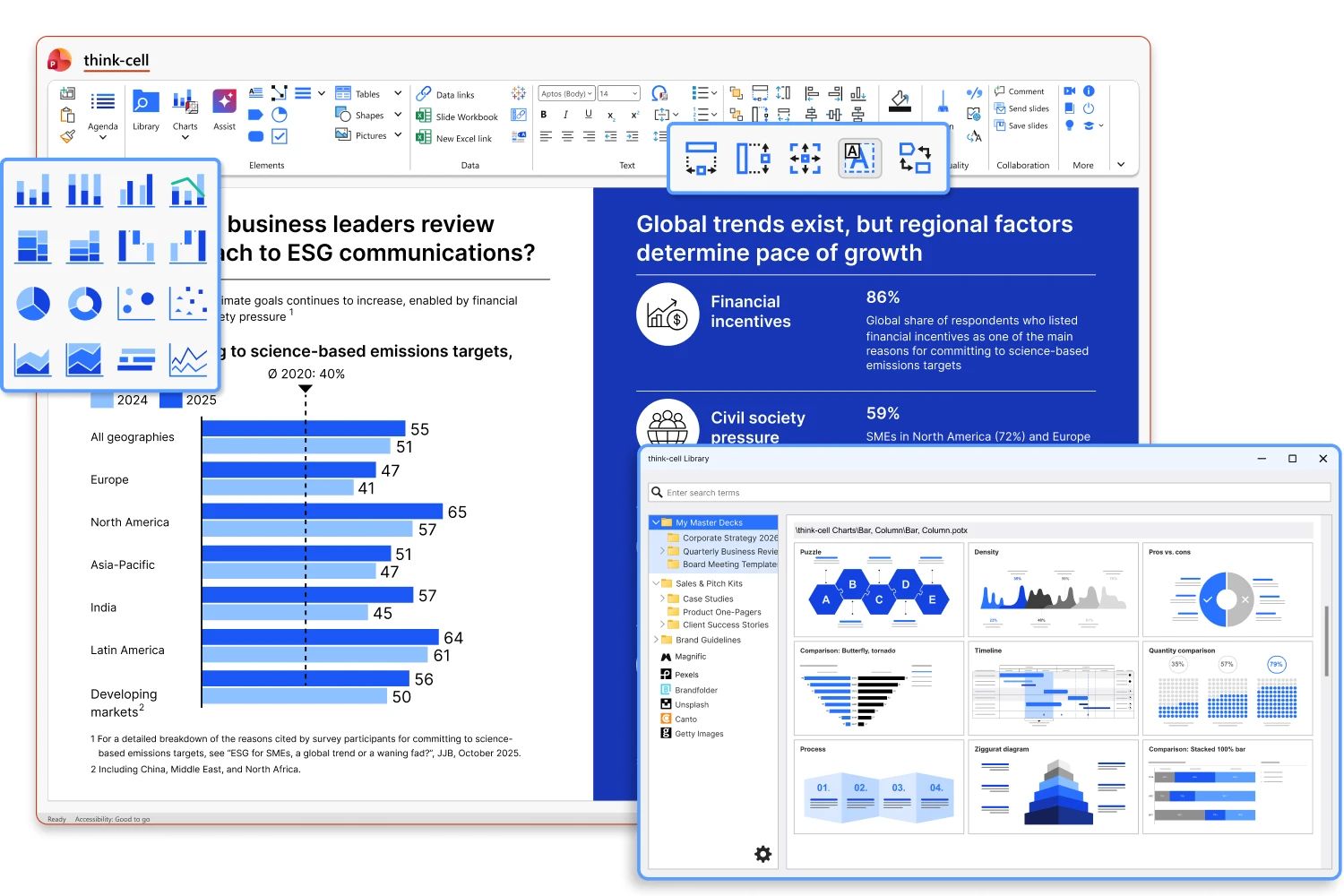The height and width of the screenshot is (896, 1344).
Task: Expand the Brand Guidelines folder
Action: [x=656, y=640]
